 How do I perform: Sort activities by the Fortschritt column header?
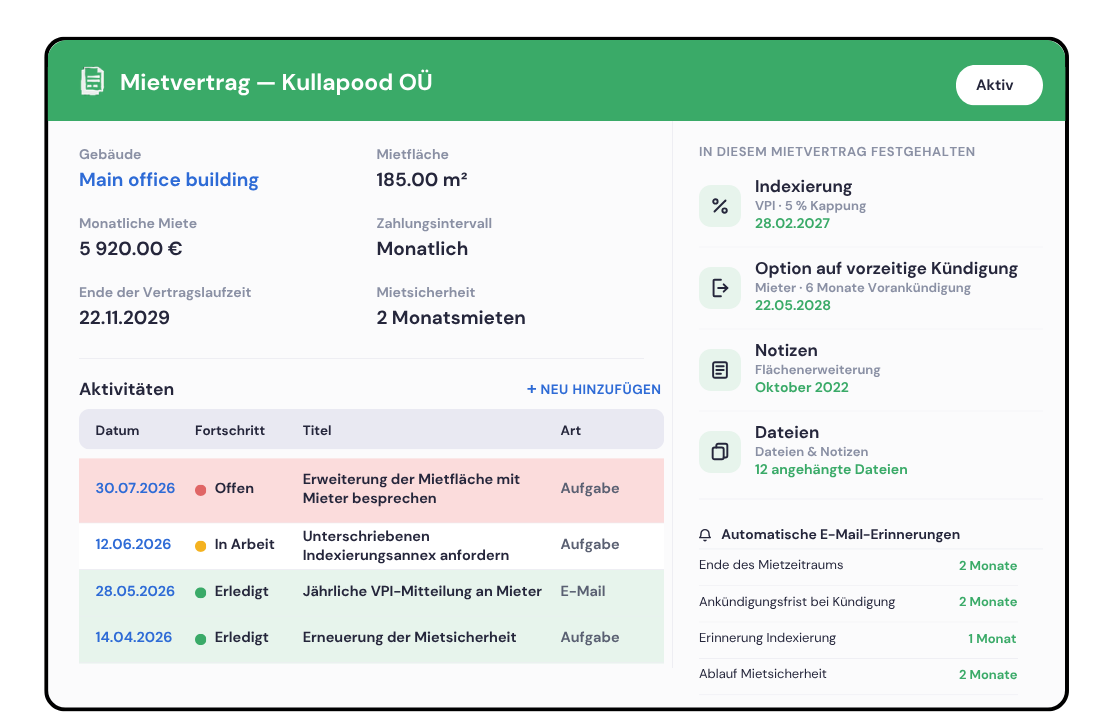pyautogui.click(x=229, y=431)
